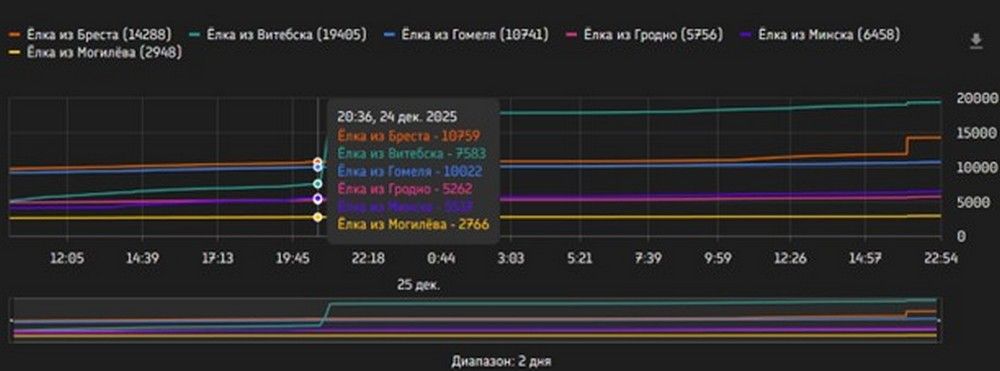Screen dimensions: 1000x371
Task: Click the 25 дек. date label
Action: pyautogui.click(x=418, y=284)
